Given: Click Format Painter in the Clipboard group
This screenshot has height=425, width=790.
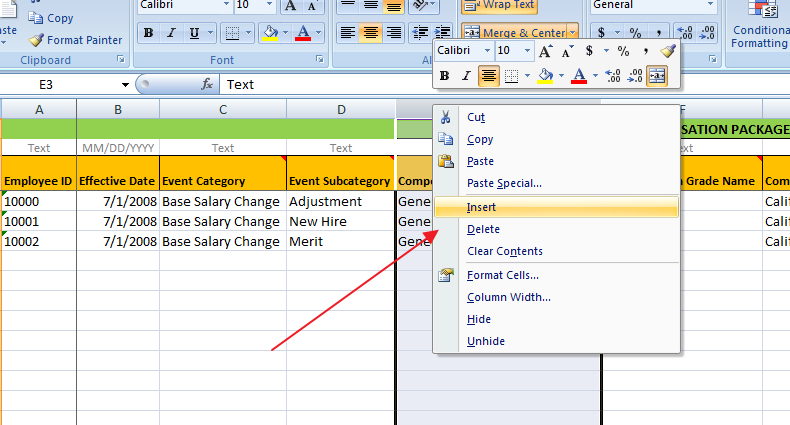Looking at the screenshot, I should pyautogui.click(x=75, y=40).
